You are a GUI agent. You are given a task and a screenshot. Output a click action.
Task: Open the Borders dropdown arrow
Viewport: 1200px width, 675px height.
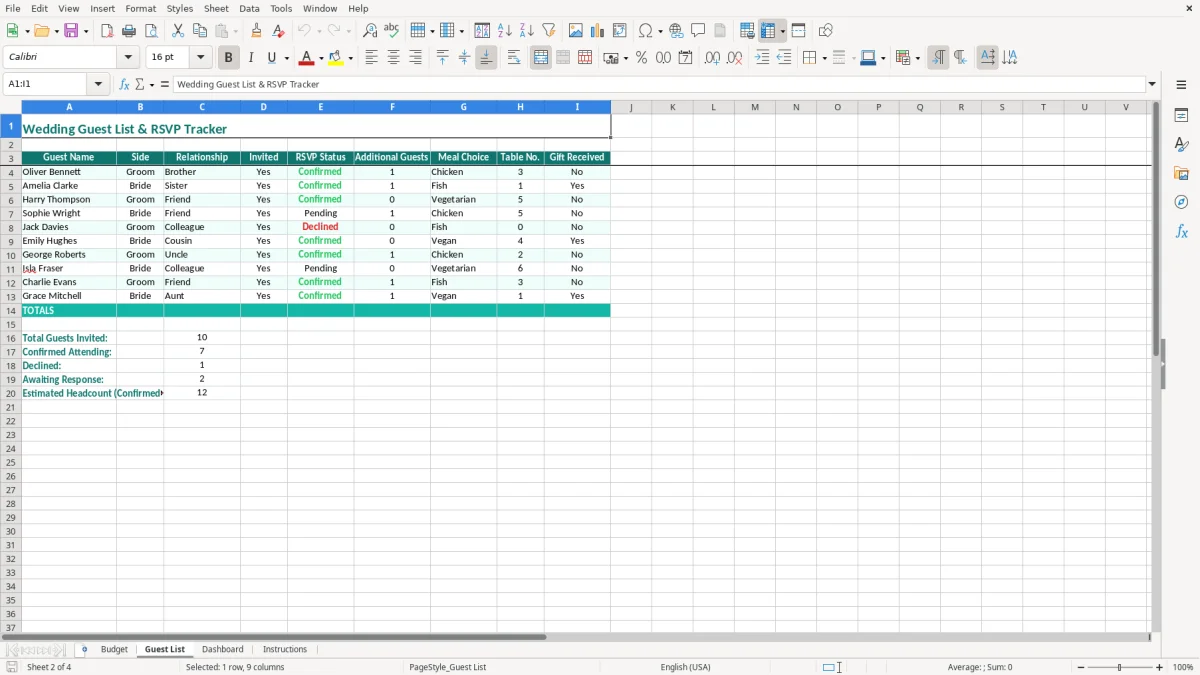pos(823,58)
